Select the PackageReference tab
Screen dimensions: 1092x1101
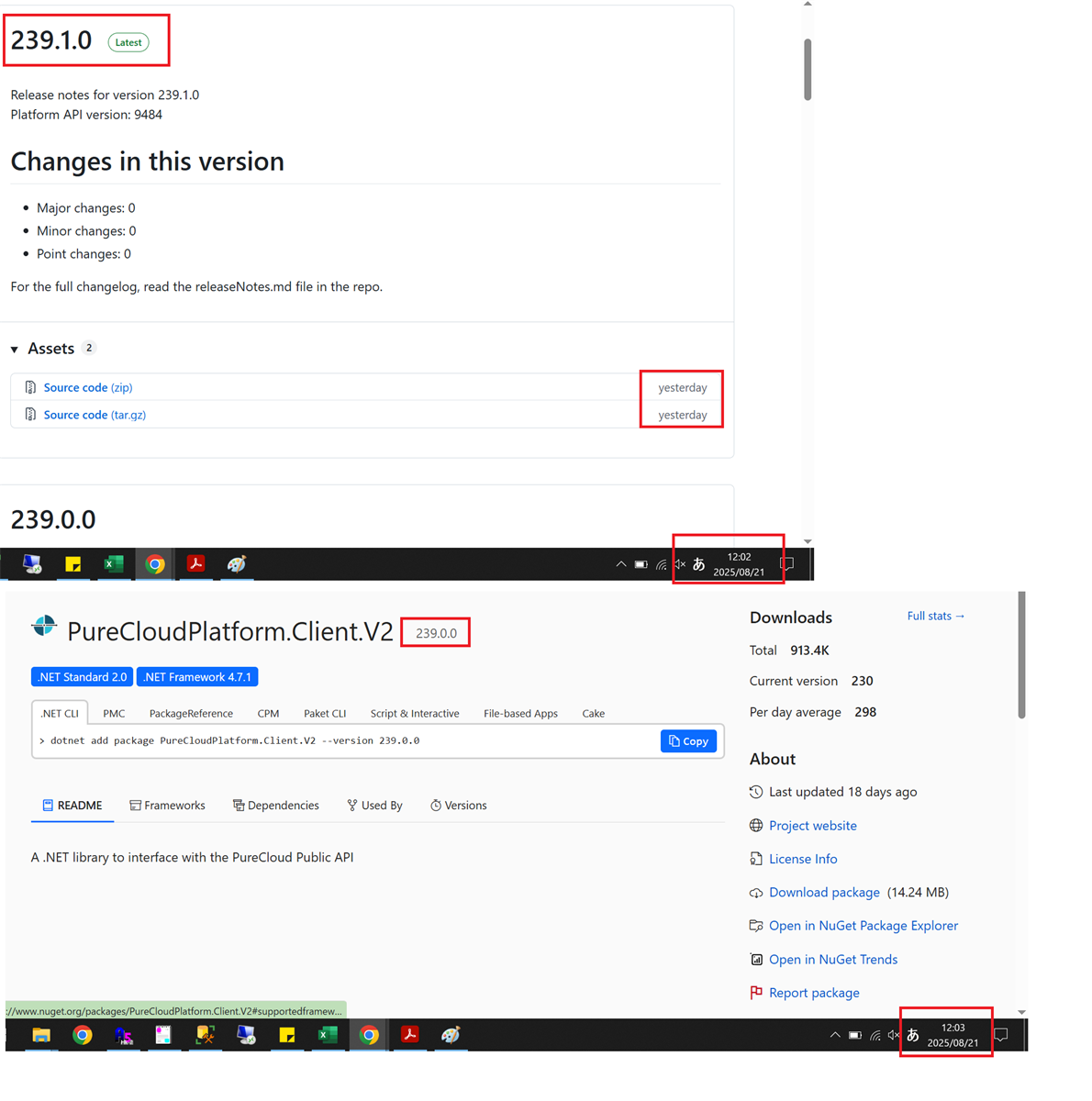(191, 713)
